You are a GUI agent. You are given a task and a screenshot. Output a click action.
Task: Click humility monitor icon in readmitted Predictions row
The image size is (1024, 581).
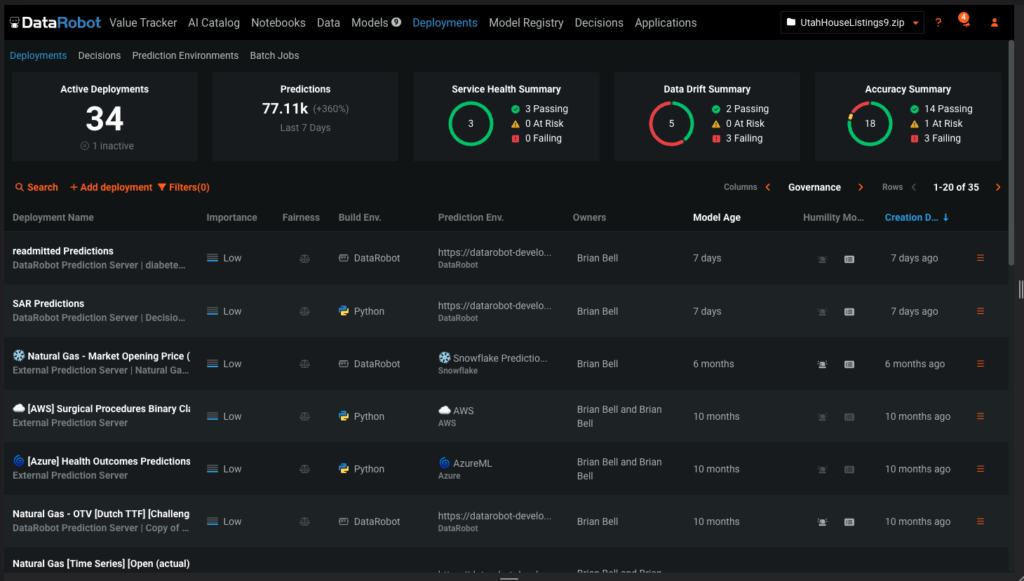click(x=822, y=259)
